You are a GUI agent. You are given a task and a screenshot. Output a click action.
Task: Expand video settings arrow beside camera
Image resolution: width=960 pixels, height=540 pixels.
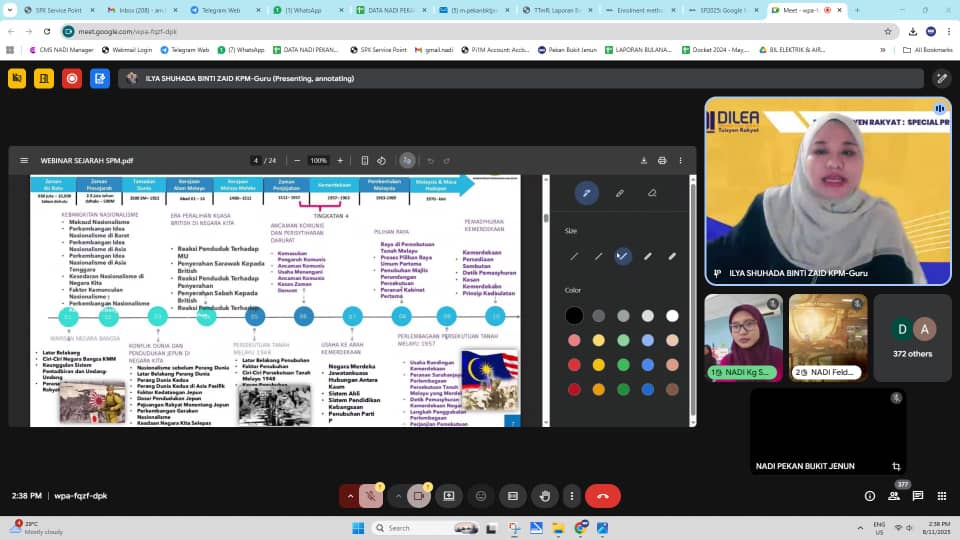tap(398, 495)
